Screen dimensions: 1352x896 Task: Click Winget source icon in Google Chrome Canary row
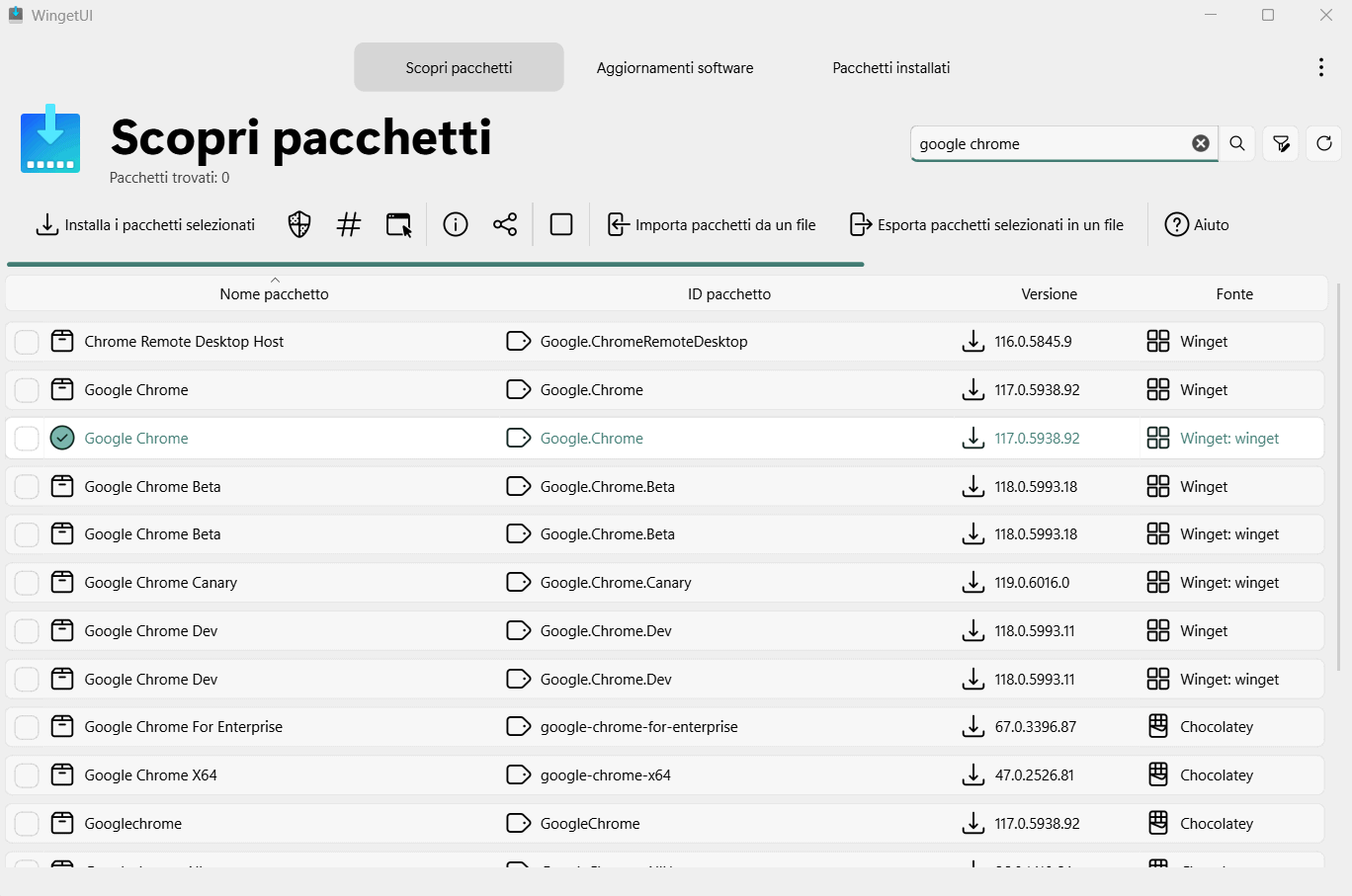click(x=1158, y=582)
